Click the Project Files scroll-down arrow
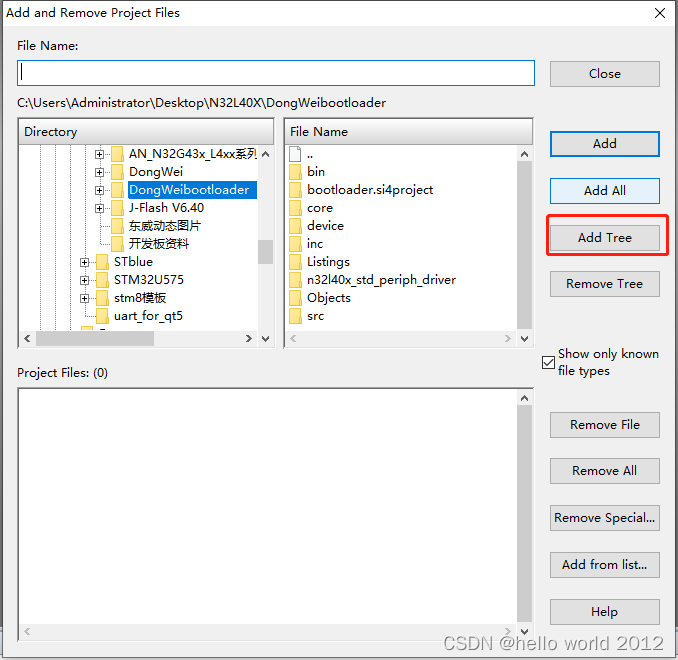 point(524,631)
